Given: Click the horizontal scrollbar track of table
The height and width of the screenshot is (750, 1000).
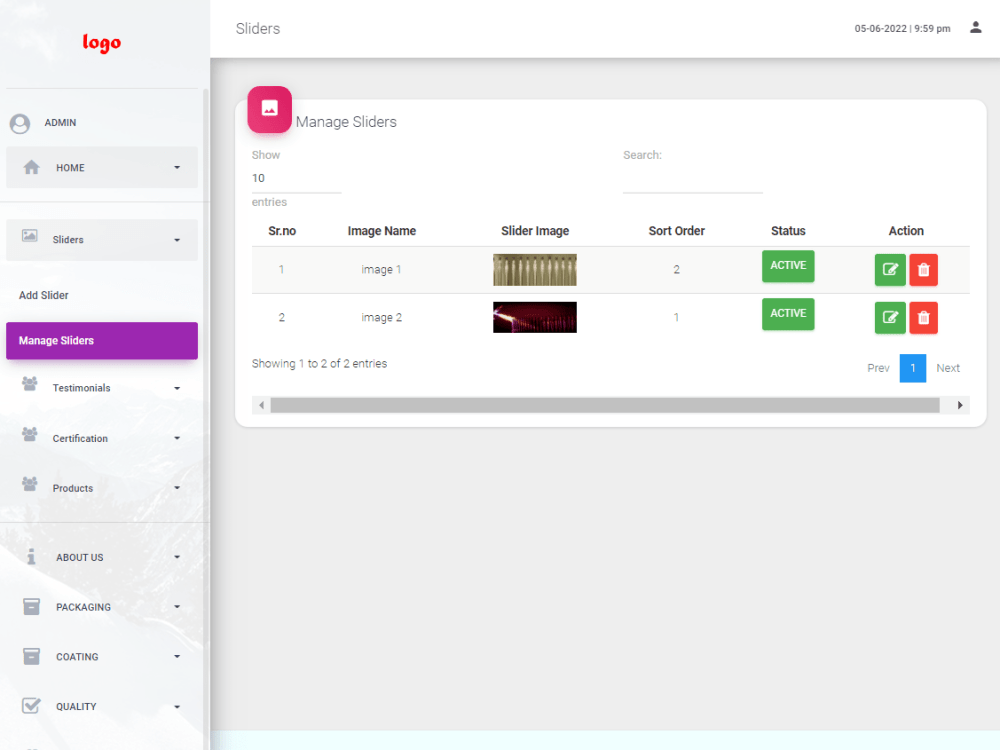Looking at the screenshot, I should (x=605, y=405).
